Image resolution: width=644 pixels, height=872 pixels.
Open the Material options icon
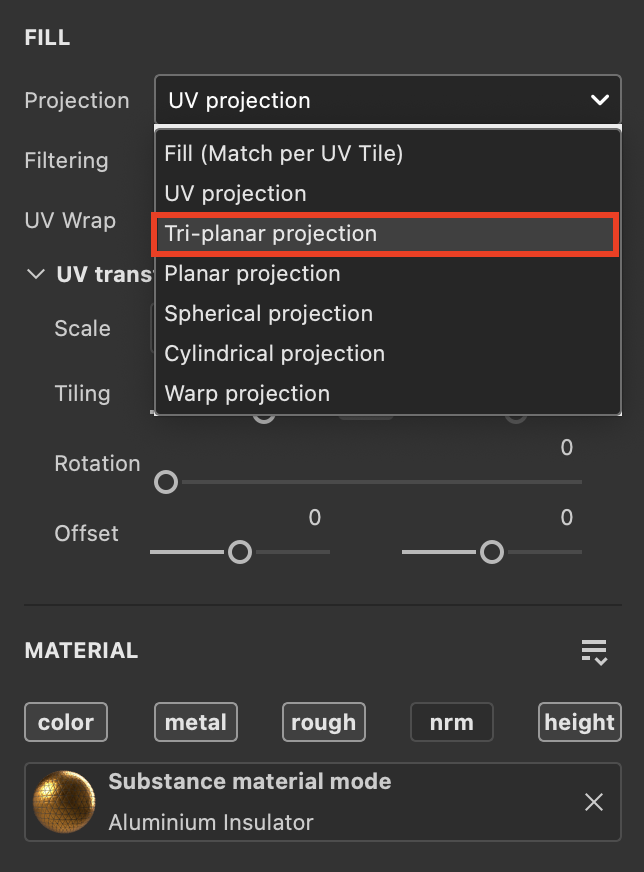[x=595, y=652]
